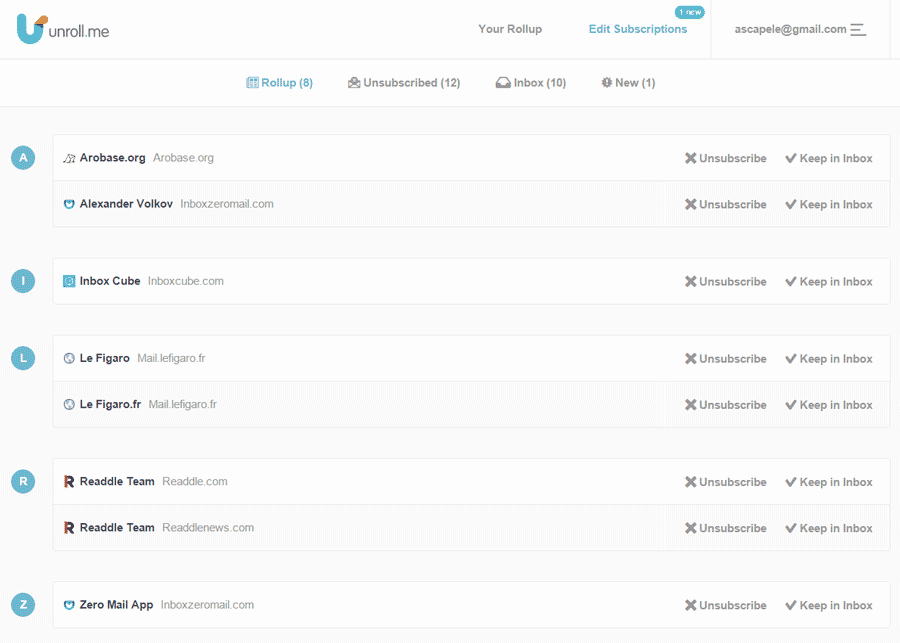Viewport: 900px width, 643px height.
Task: Select the letter L group badge
Action: pyautogui.click(x=23, y=358)
